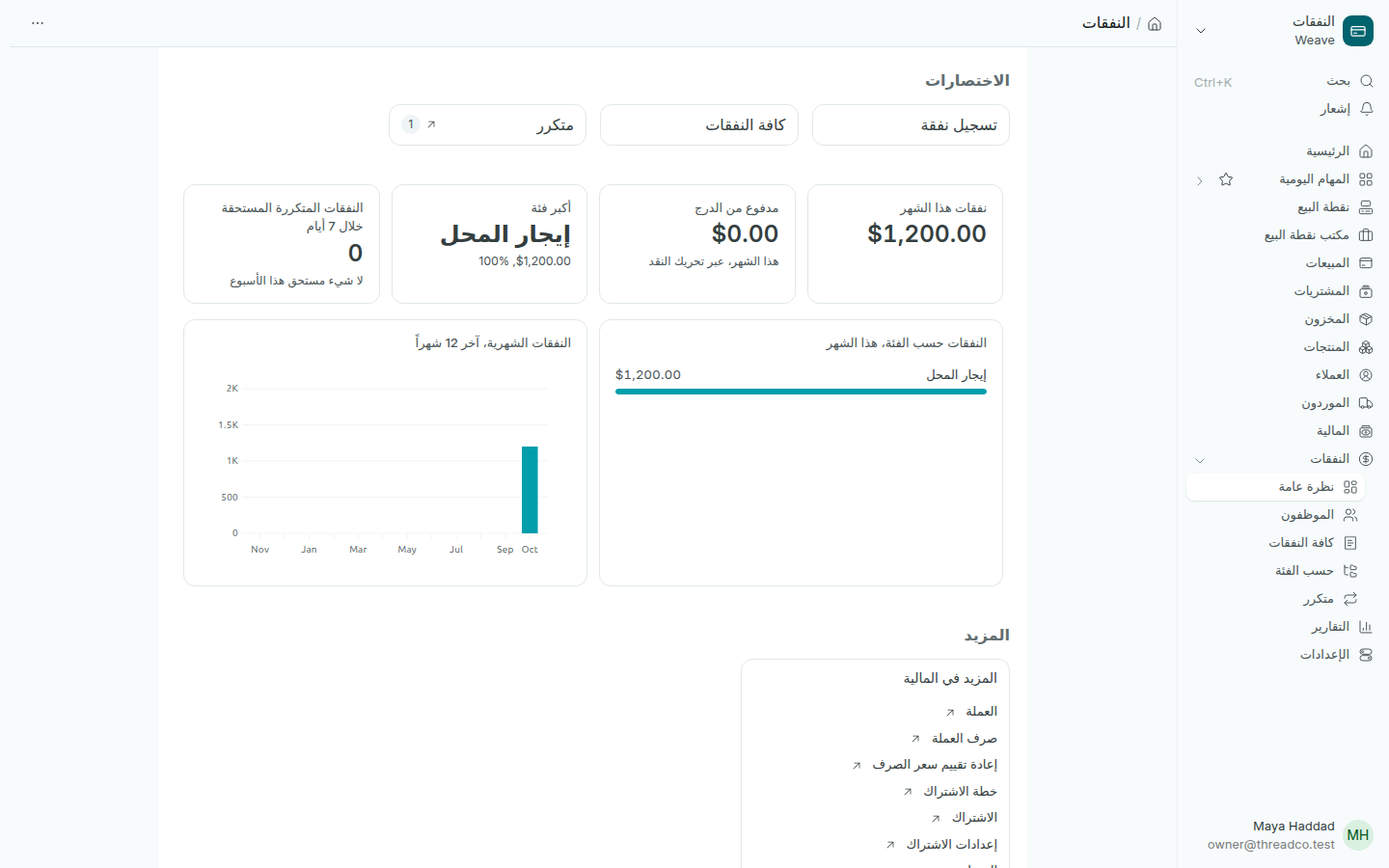
Task: Click the متكرر shortcut with badge 1
Action: click(x=487, y=125)
